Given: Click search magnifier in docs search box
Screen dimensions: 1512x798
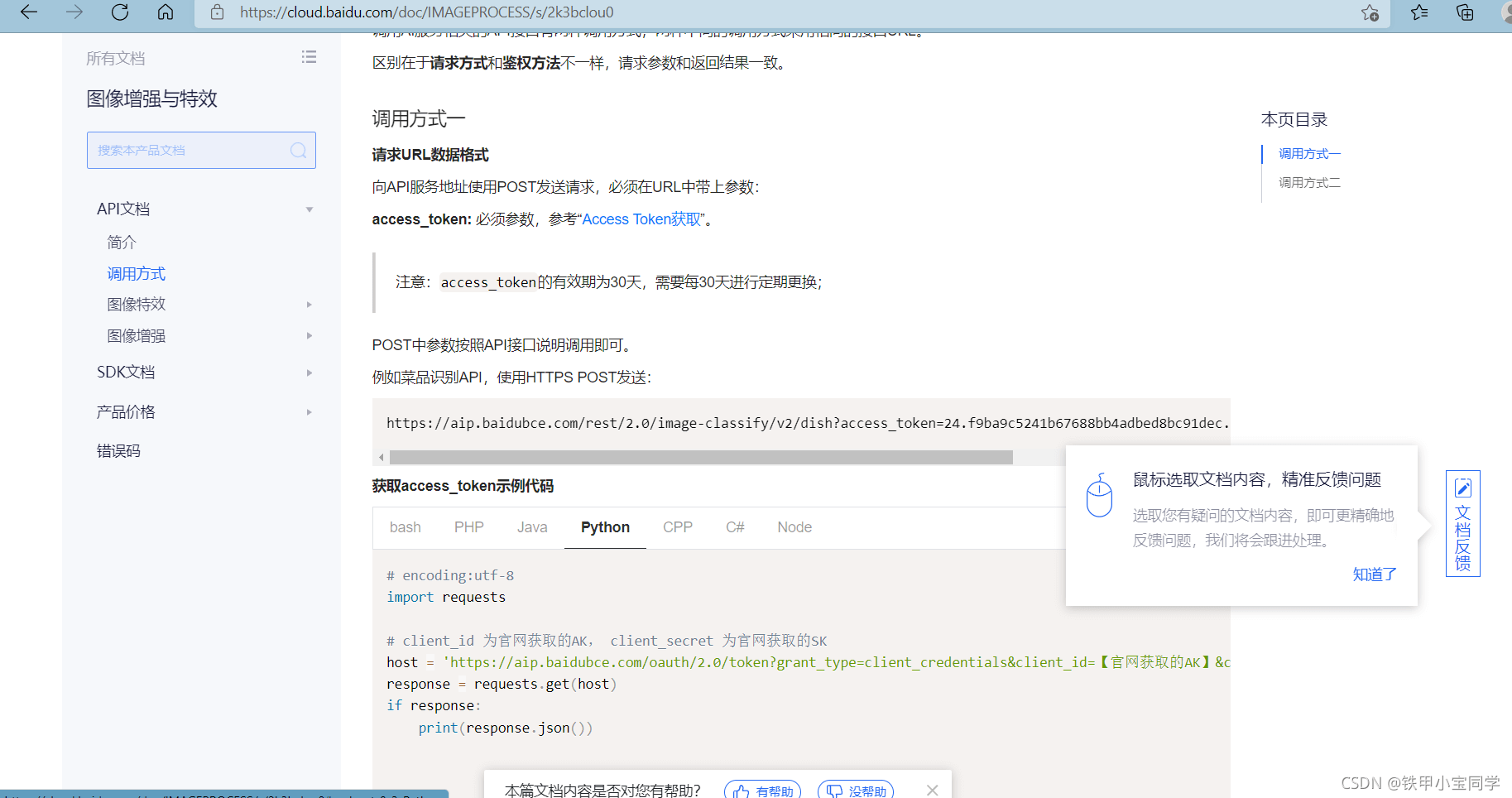Looking at the screenshot, I should tap(298, 151).
